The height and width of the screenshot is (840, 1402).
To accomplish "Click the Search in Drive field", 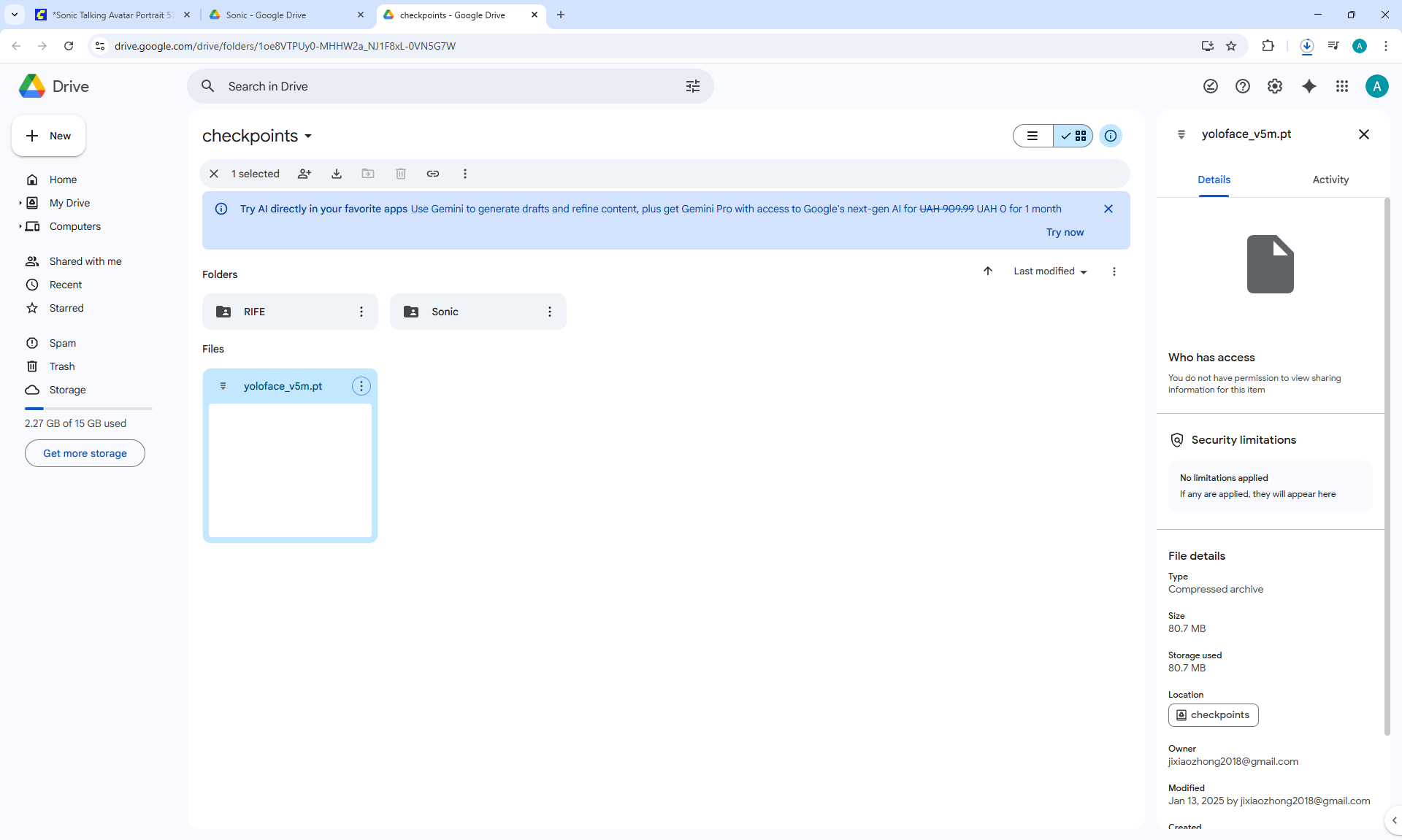I will [x=438, y=86].
